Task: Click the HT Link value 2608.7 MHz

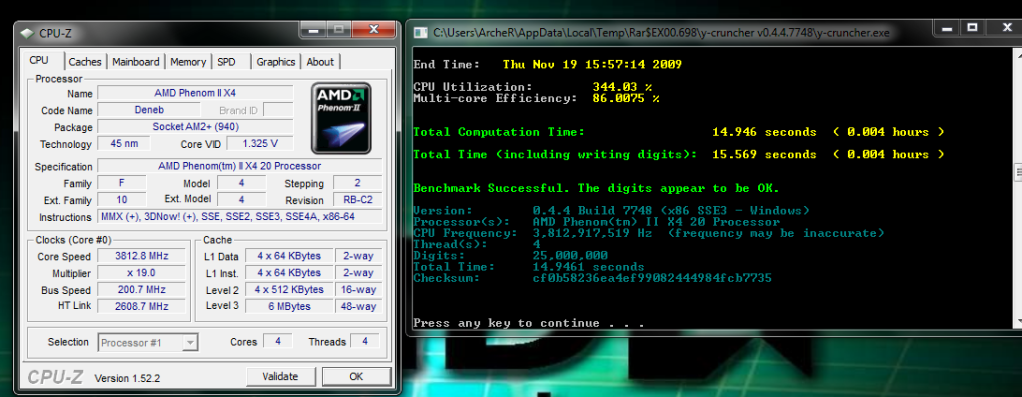Action: (x=140, y=306)
